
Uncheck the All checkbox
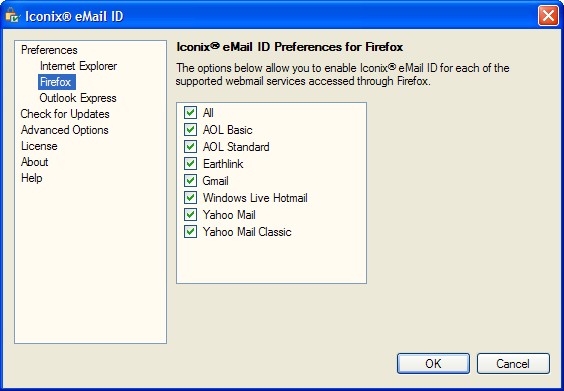point(190,113)
